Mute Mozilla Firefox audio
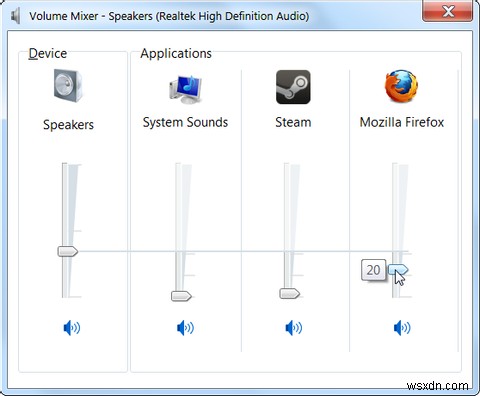 [402, 328]
